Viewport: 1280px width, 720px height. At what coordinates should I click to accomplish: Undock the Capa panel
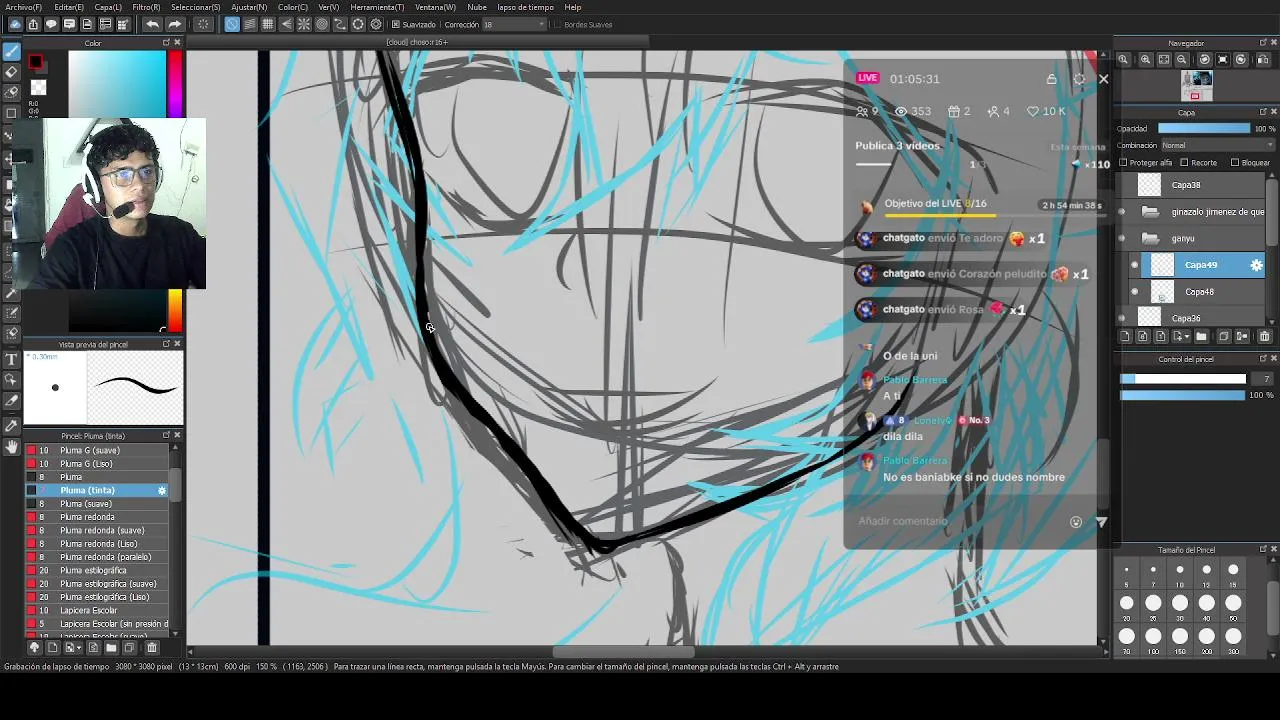point(1262,112)
